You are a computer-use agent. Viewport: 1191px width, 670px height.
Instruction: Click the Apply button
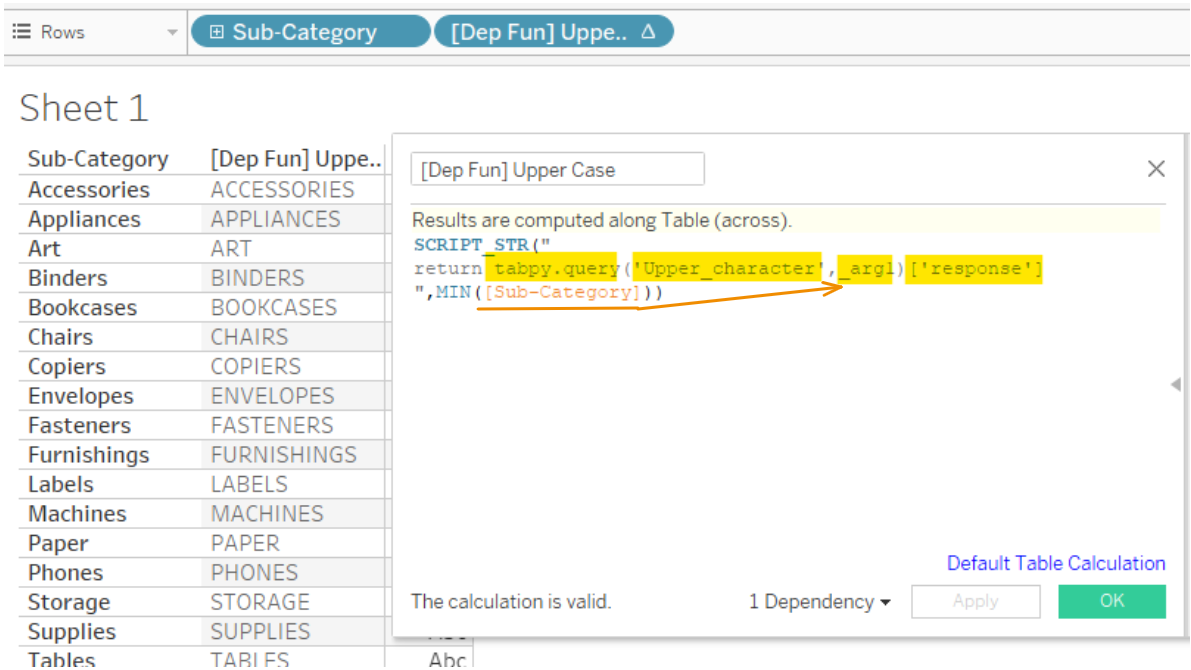click(x=975, y=601)
